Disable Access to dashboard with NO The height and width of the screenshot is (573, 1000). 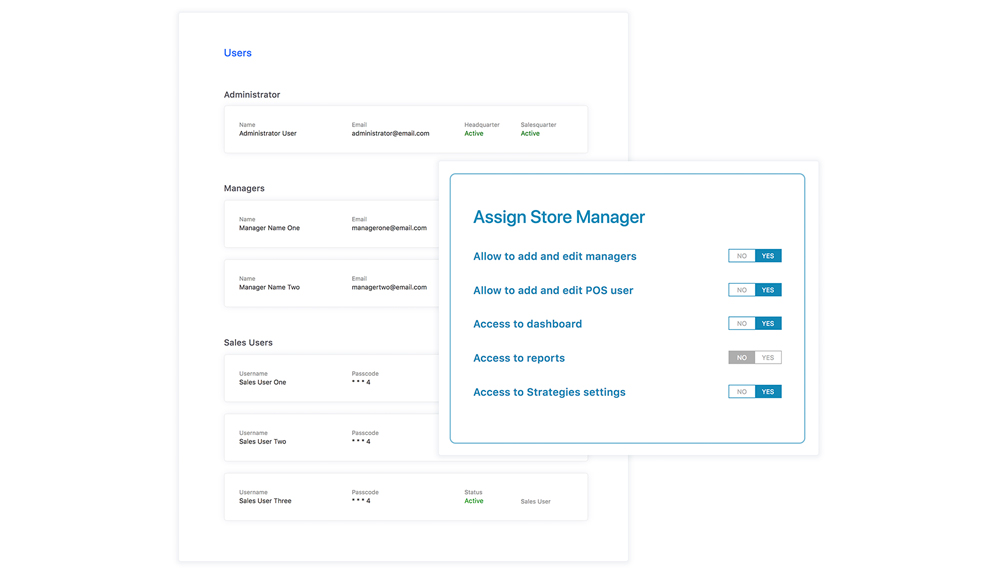[x=741, y=324]
